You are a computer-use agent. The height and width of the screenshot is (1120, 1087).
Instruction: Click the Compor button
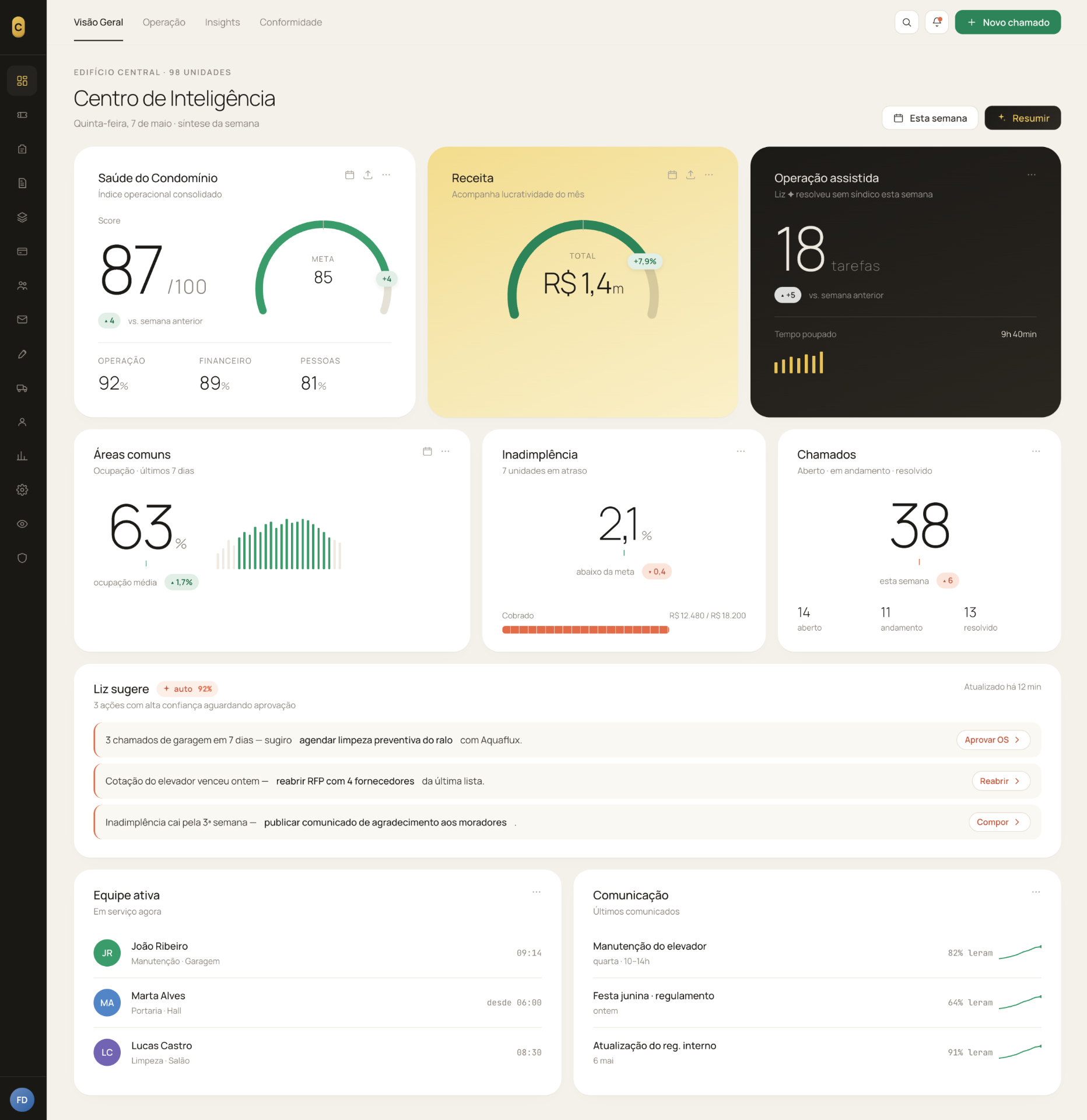point(999,822)
